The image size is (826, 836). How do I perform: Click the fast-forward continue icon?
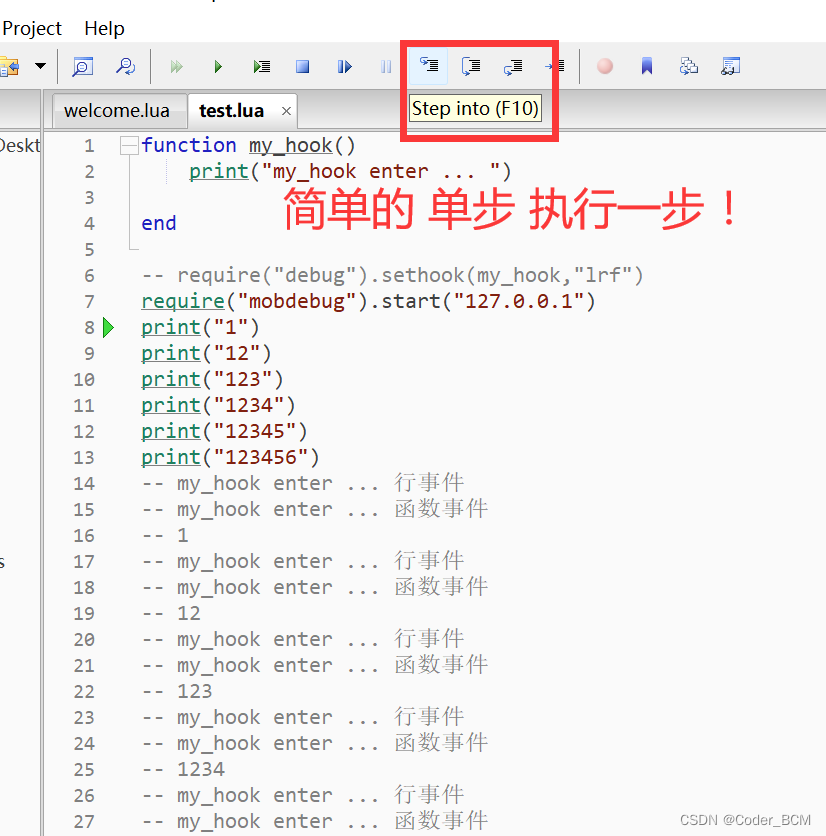[x=176, y=66]
